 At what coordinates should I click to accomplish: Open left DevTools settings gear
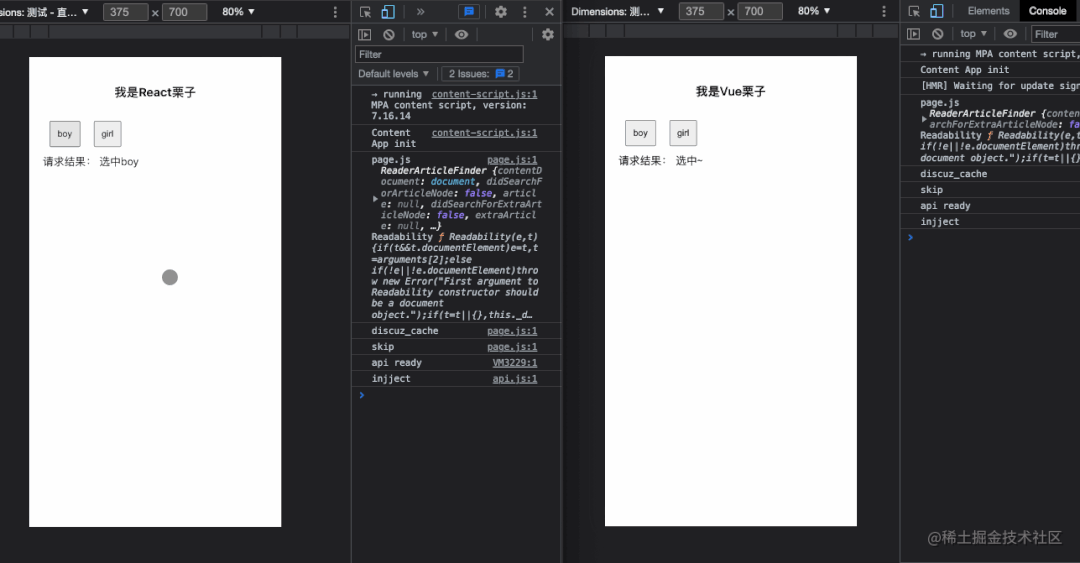click(x=501, y=12)
